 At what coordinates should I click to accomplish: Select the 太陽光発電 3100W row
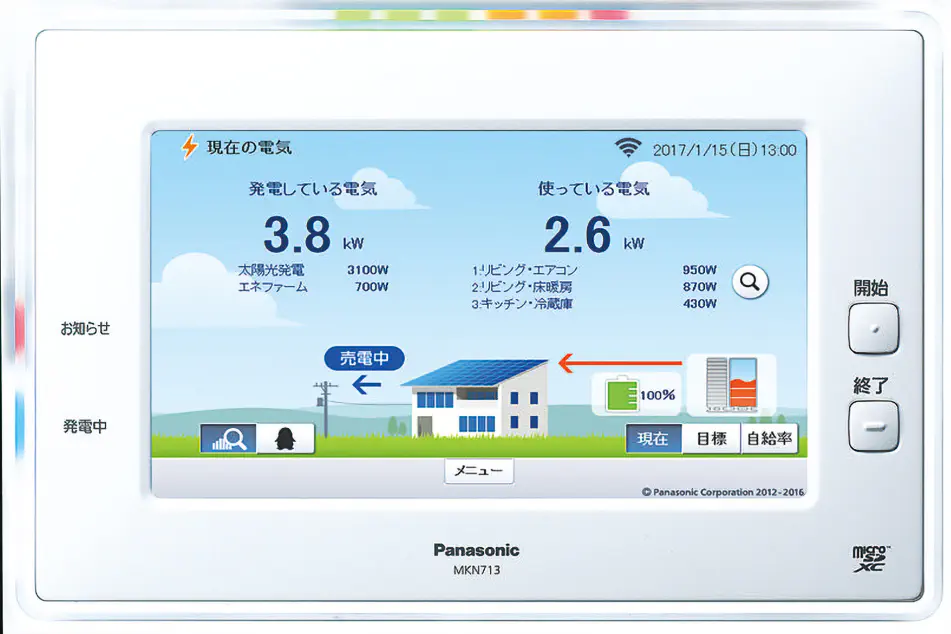coord(313,270)
